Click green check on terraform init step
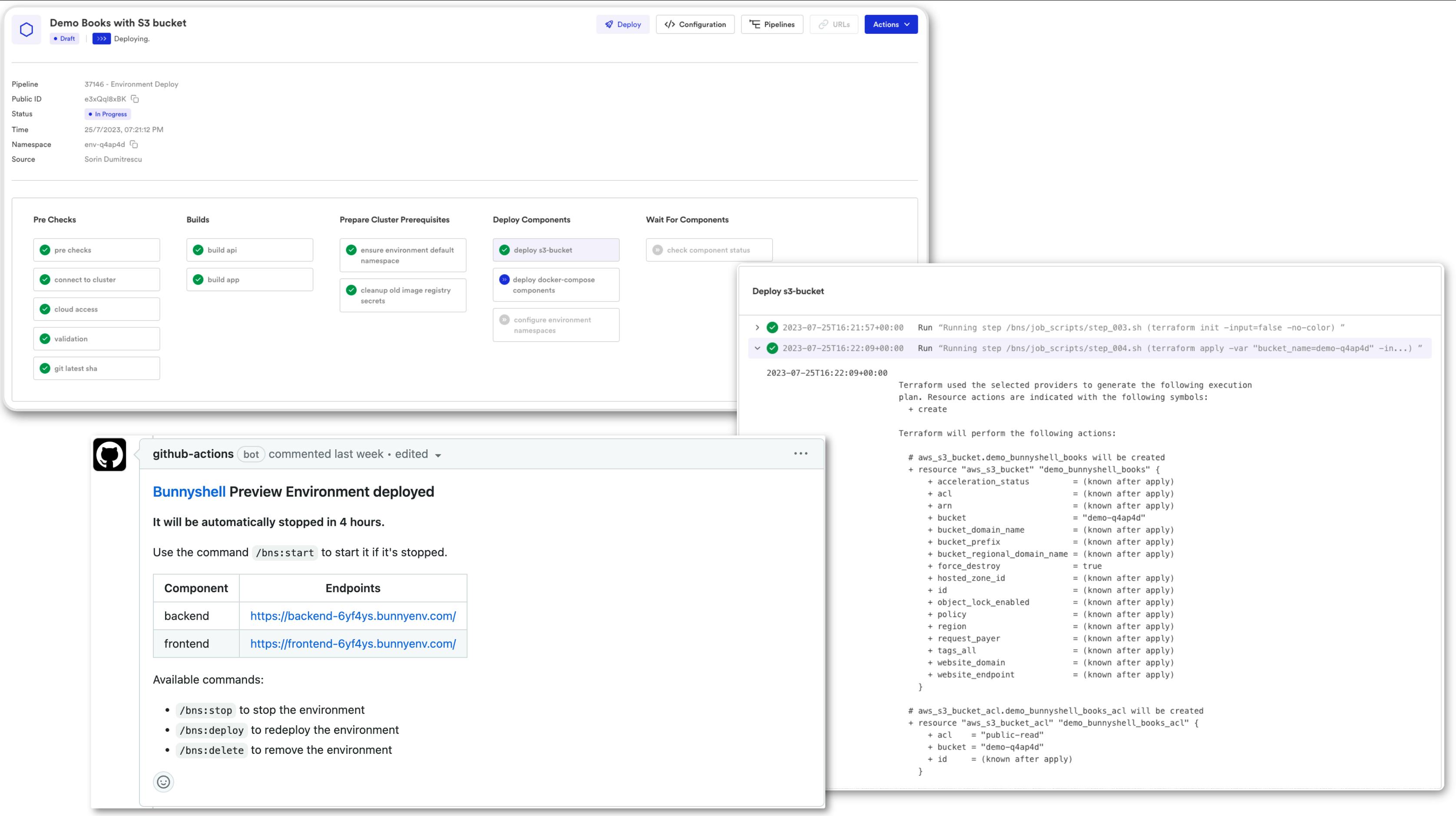Viewport: 1456px width, 816px height. click(772, 328)
